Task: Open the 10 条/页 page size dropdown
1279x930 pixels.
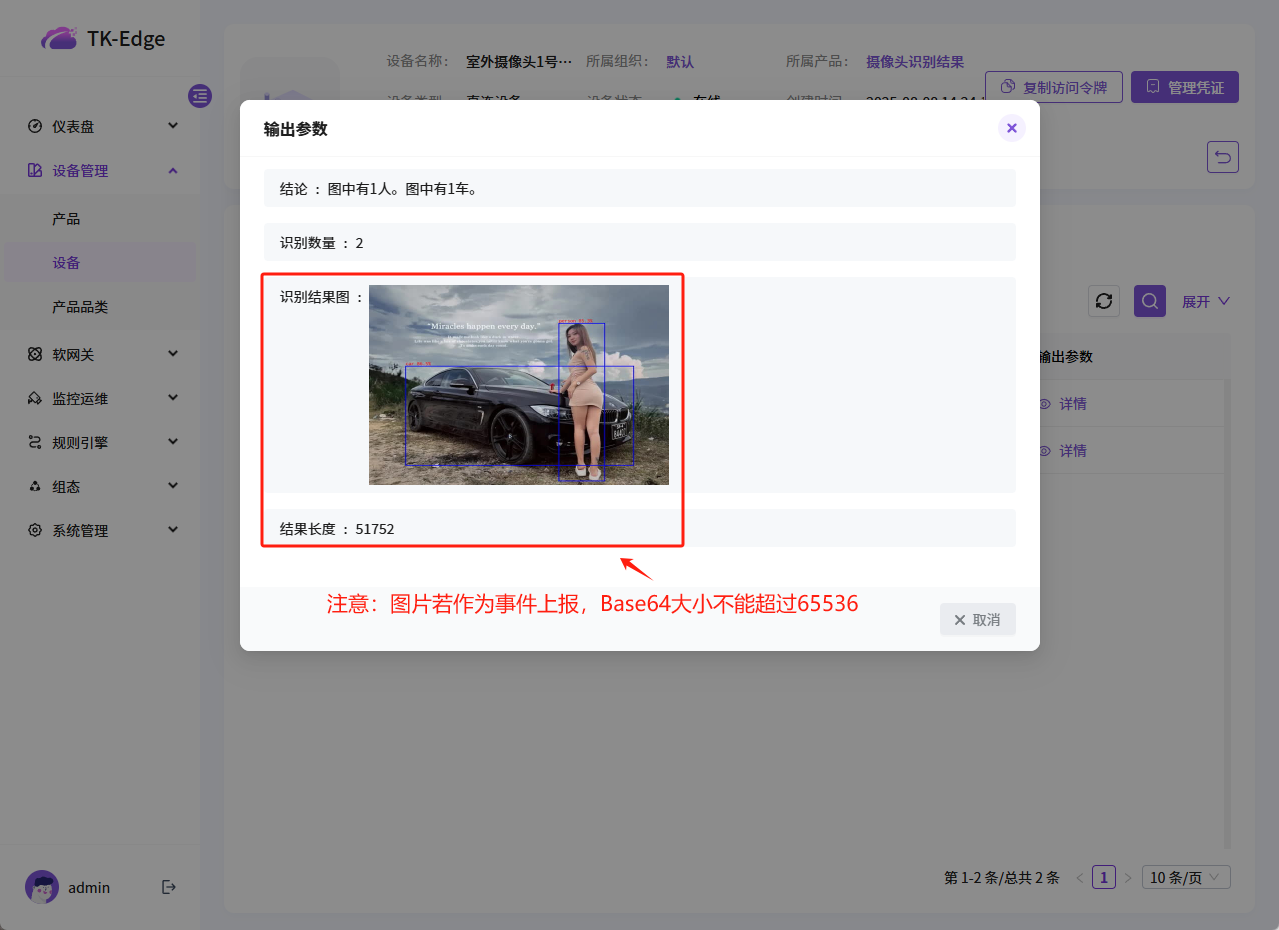Action: [1185, 878]
